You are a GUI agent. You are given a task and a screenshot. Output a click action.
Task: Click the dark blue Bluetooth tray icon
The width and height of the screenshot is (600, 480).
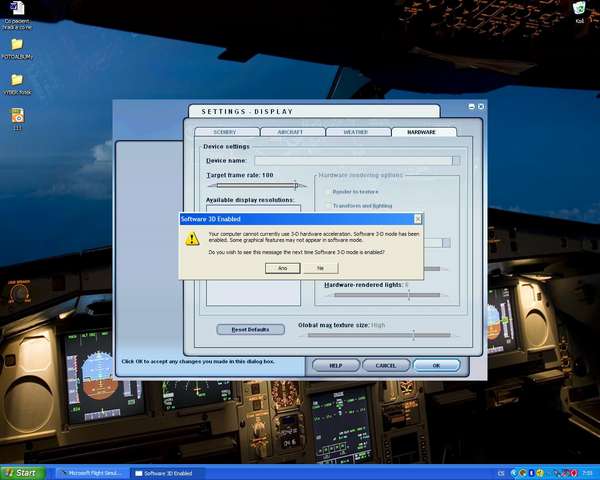click(x=532, y=473)
